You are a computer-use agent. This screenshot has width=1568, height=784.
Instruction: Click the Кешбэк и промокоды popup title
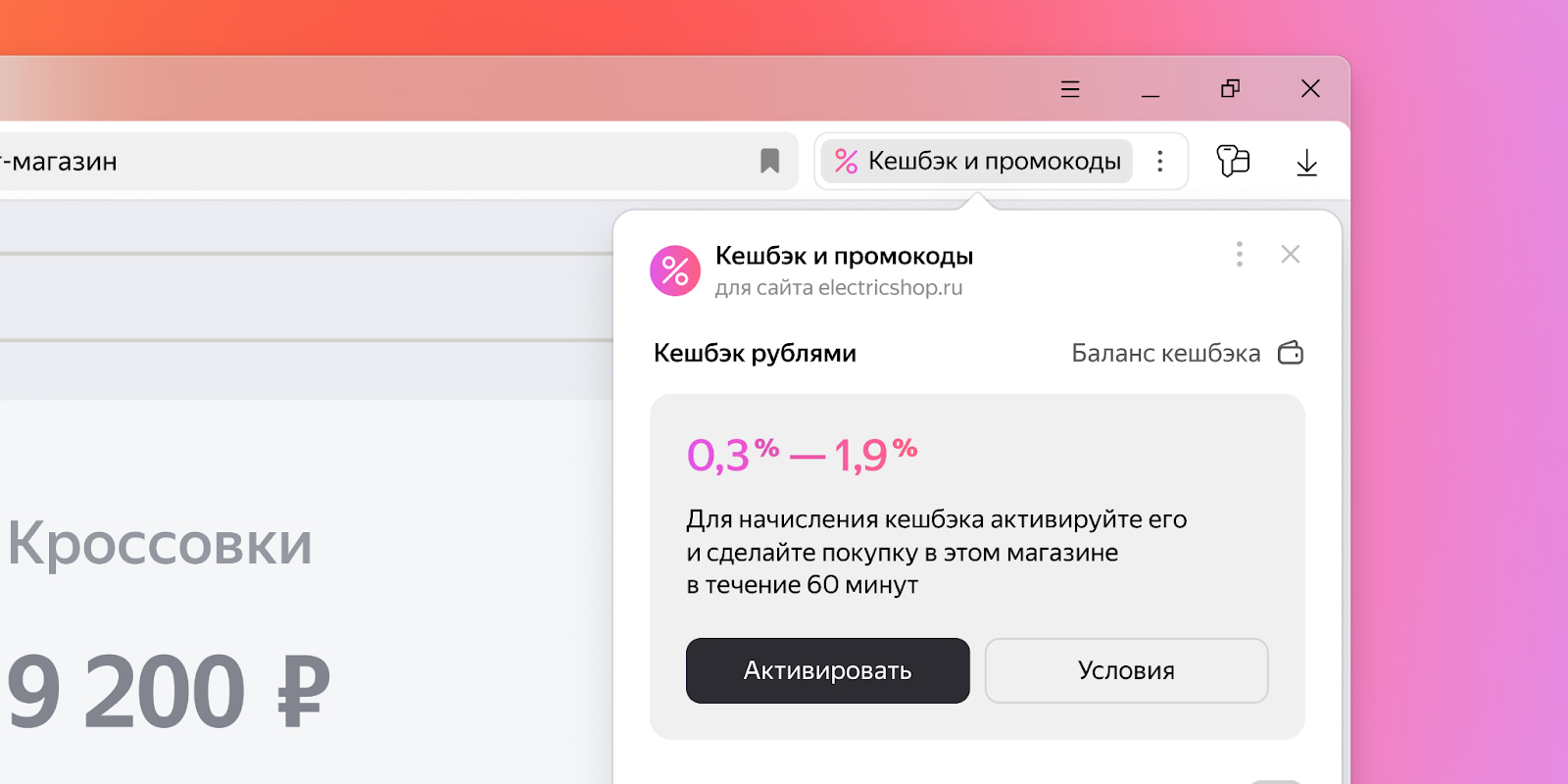(x=844, y=256)
